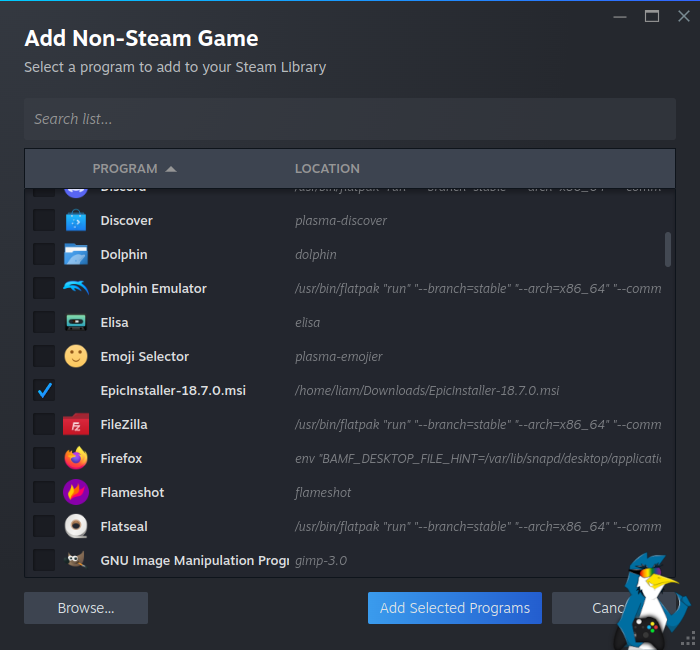
Task: Enable the Dolphin Emulator checkbox
Action: [x=44, y=289]
